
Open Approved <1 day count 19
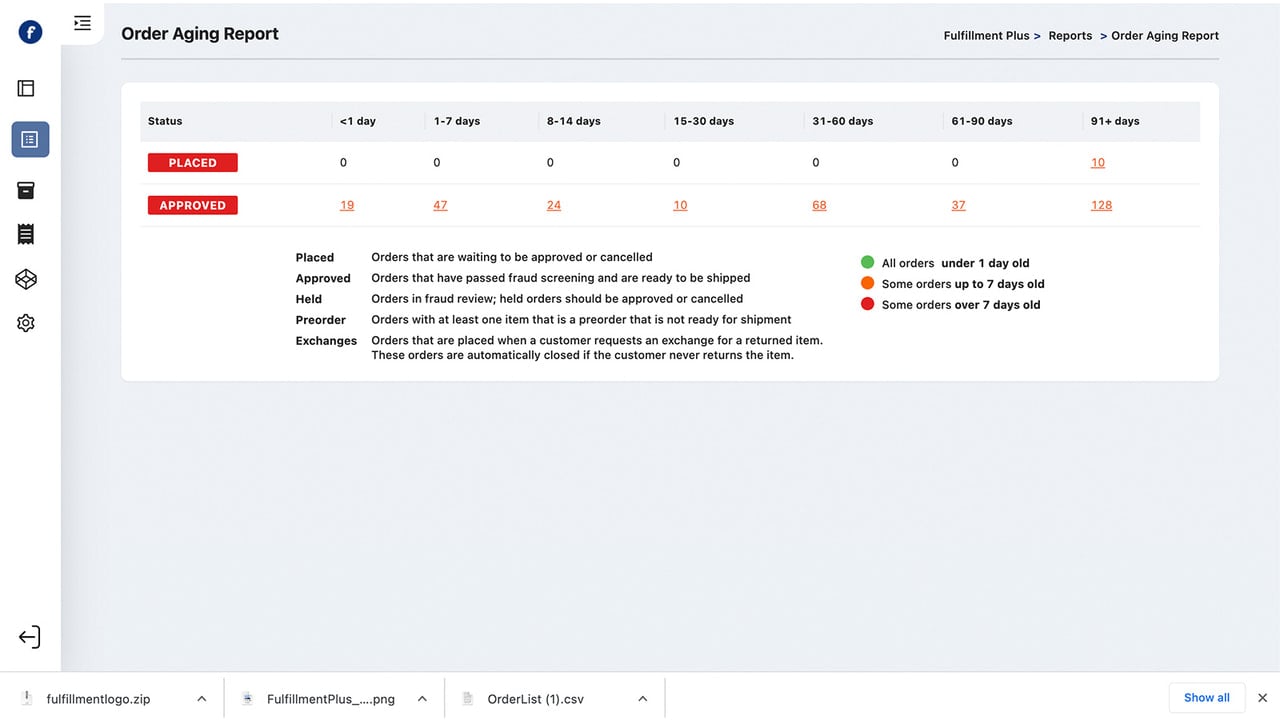[x=347, y=205]
